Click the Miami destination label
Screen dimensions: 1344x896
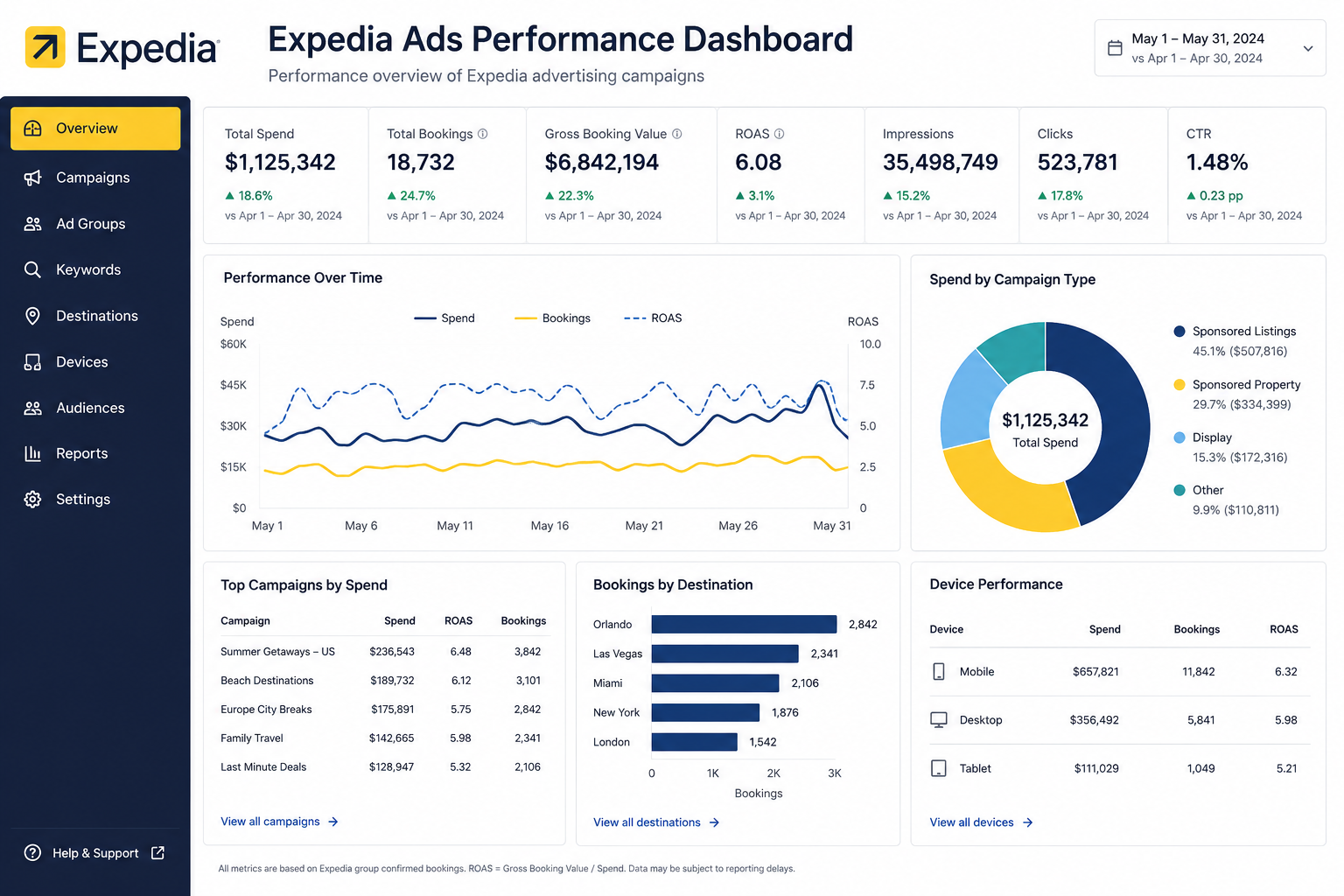[608, 683]
